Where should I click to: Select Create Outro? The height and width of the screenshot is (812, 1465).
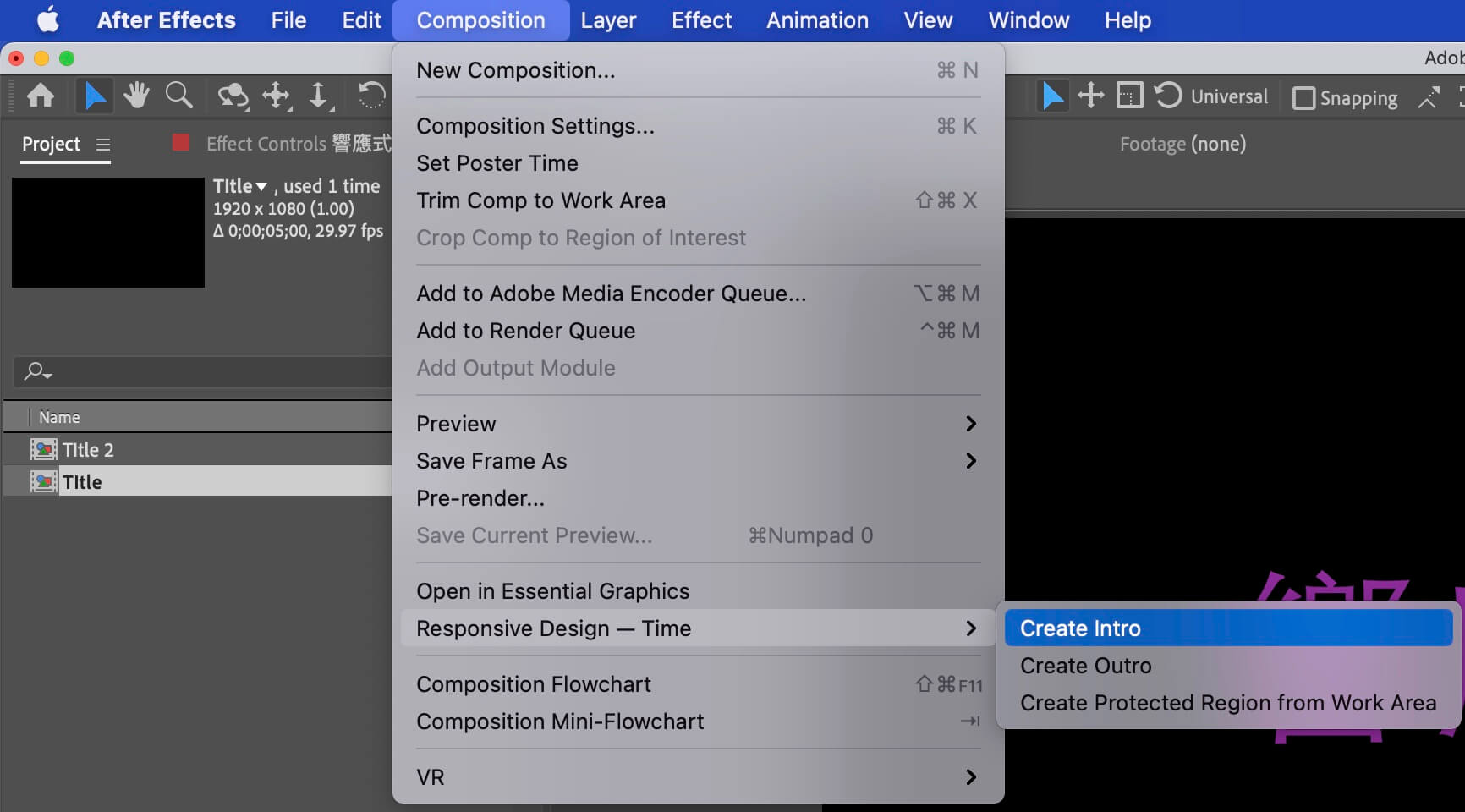[x=1228, y=666]
